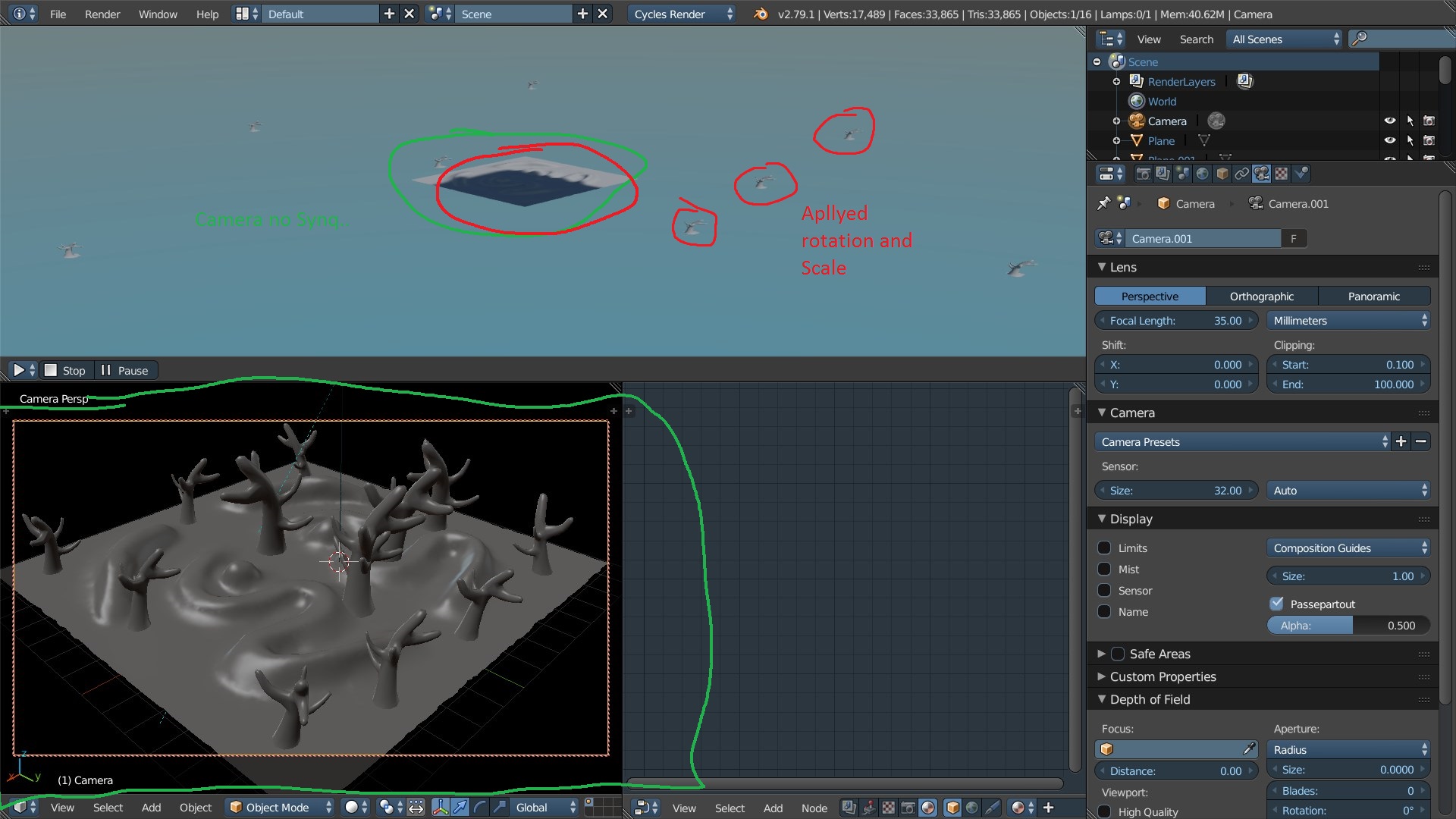Open the Object Mode dropdown
This screenshot has height=819, width=1456.
pyautogui.click(x=280, y=808)
